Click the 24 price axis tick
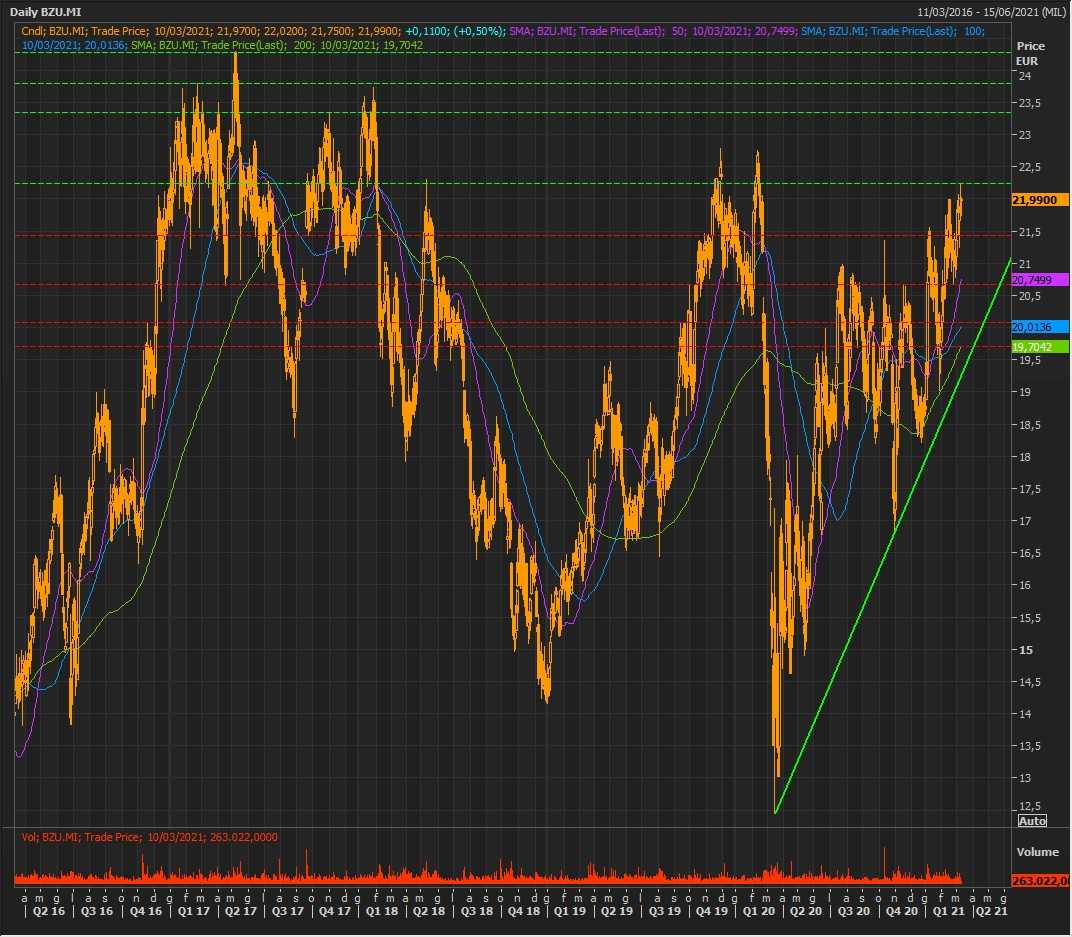 click(1025, 76)
